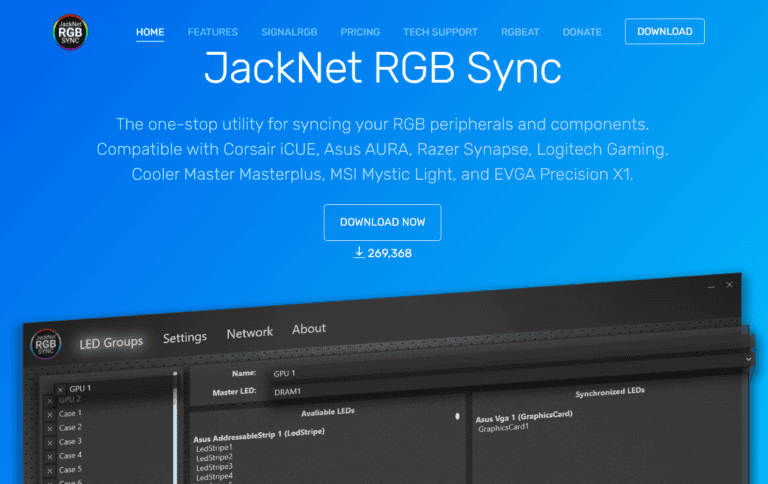Remove Case 3 group via its X icon
This screenshot has width=768, height=484.
(x=49, y=443)
